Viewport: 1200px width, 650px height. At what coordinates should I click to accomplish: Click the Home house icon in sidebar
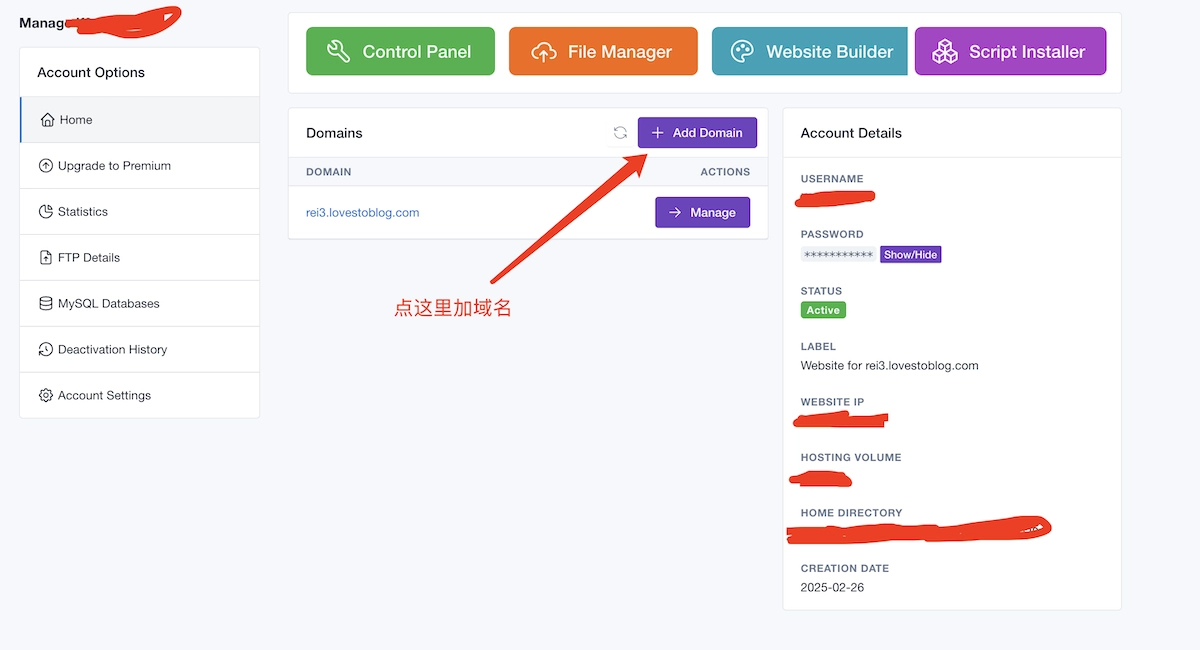coord(47,120)
